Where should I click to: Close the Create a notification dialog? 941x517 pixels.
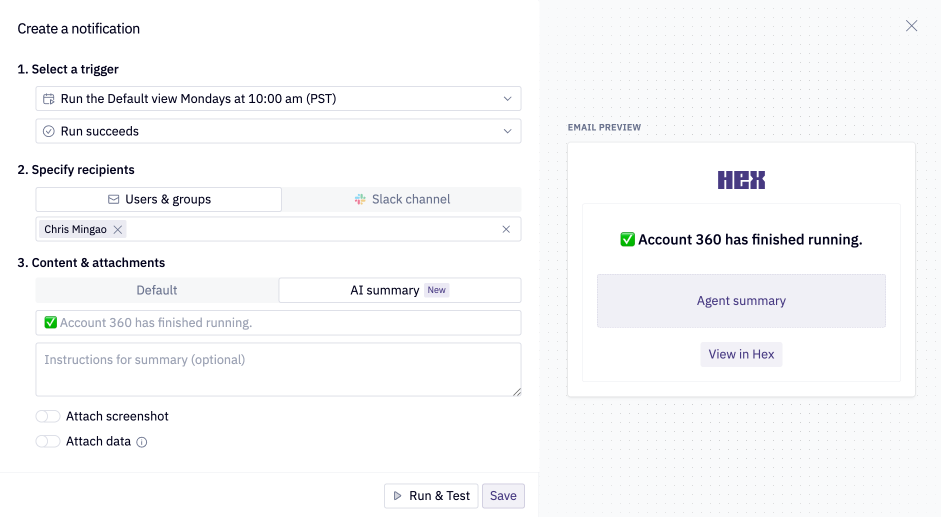coord(911,26)
